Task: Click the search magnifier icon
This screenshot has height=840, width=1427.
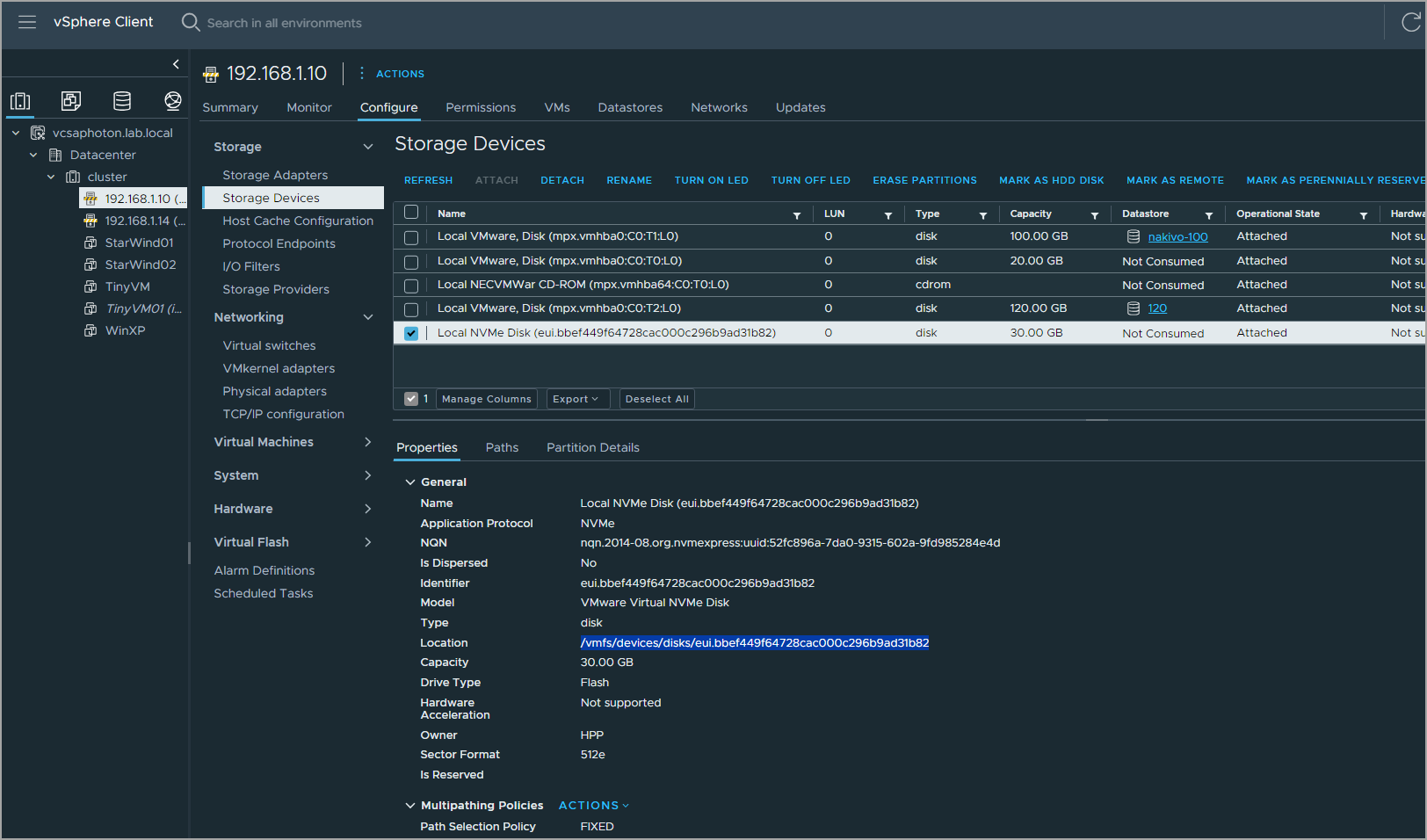Action: click(190, 22)
